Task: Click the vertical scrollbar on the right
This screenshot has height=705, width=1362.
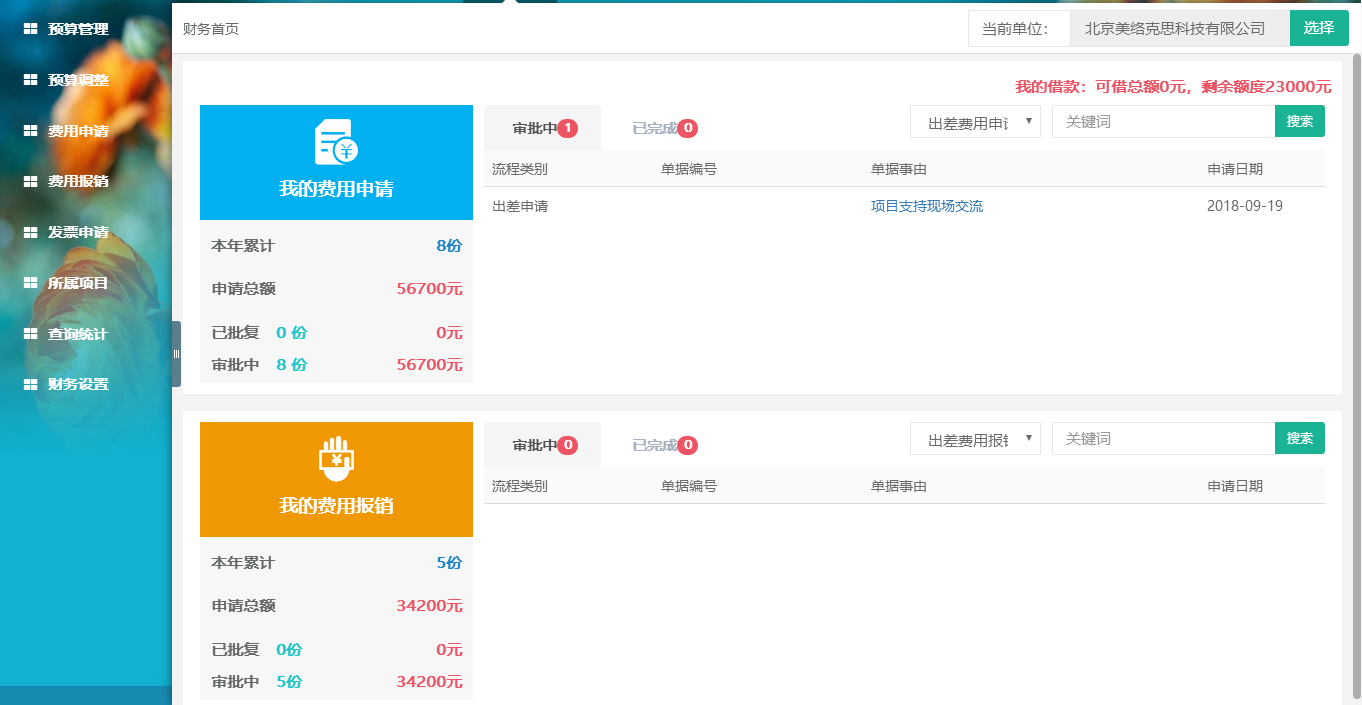Action: pyautogui.click(x=1355, y=380)
